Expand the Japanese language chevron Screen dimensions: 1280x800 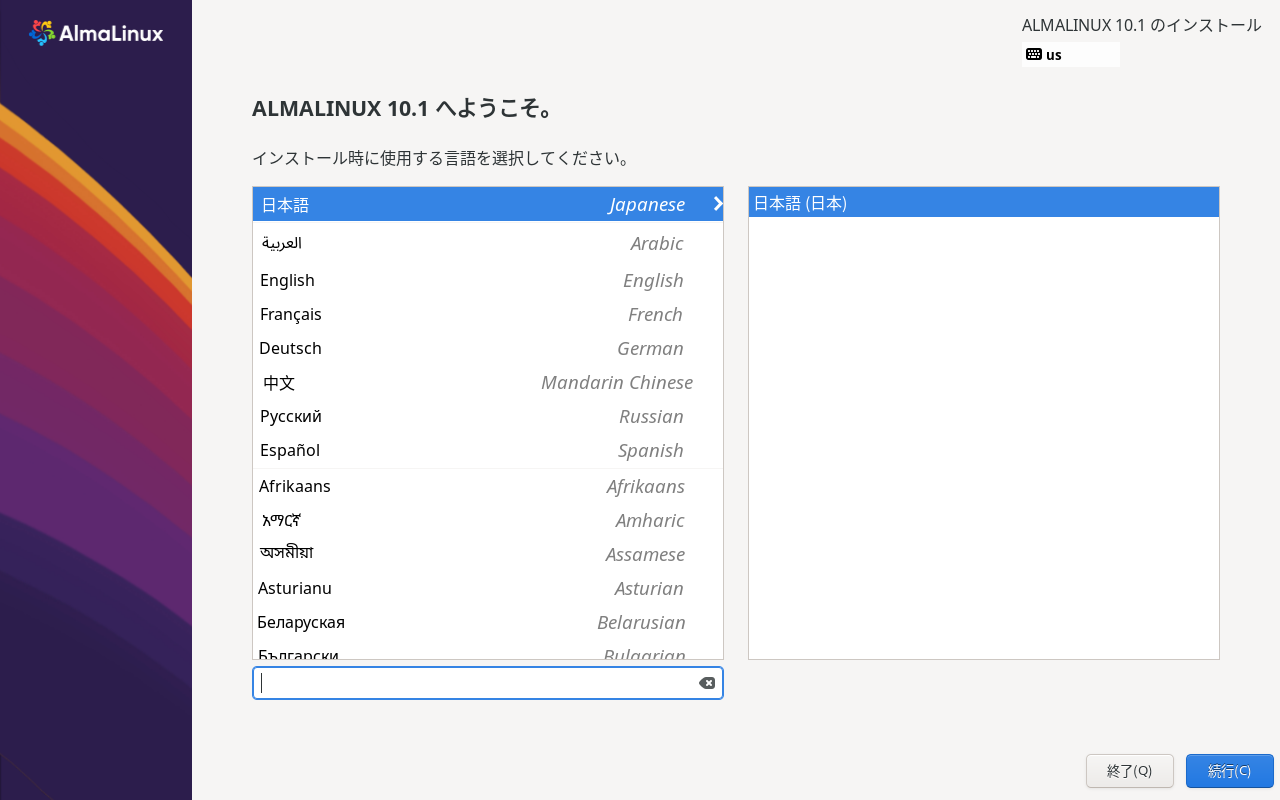coord(717,204)
